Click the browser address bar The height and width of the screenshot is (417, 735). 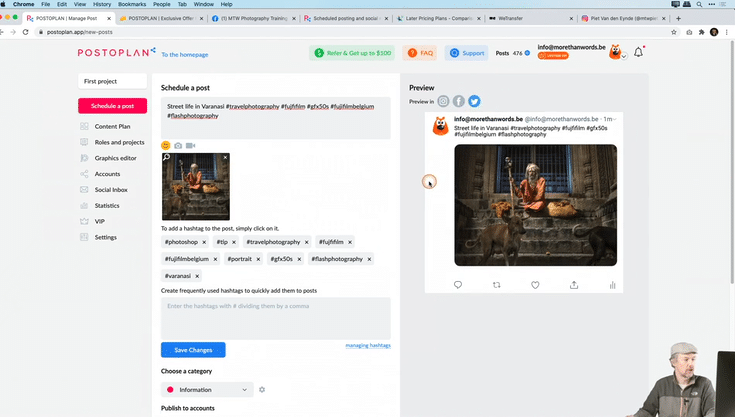[x=352, y=32]
